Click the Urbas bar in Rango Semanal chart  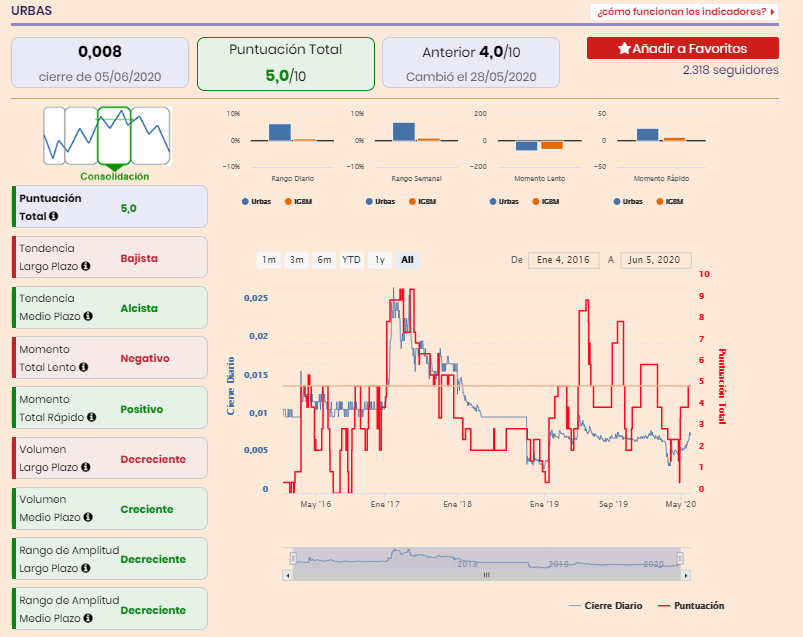coord(404,132)
